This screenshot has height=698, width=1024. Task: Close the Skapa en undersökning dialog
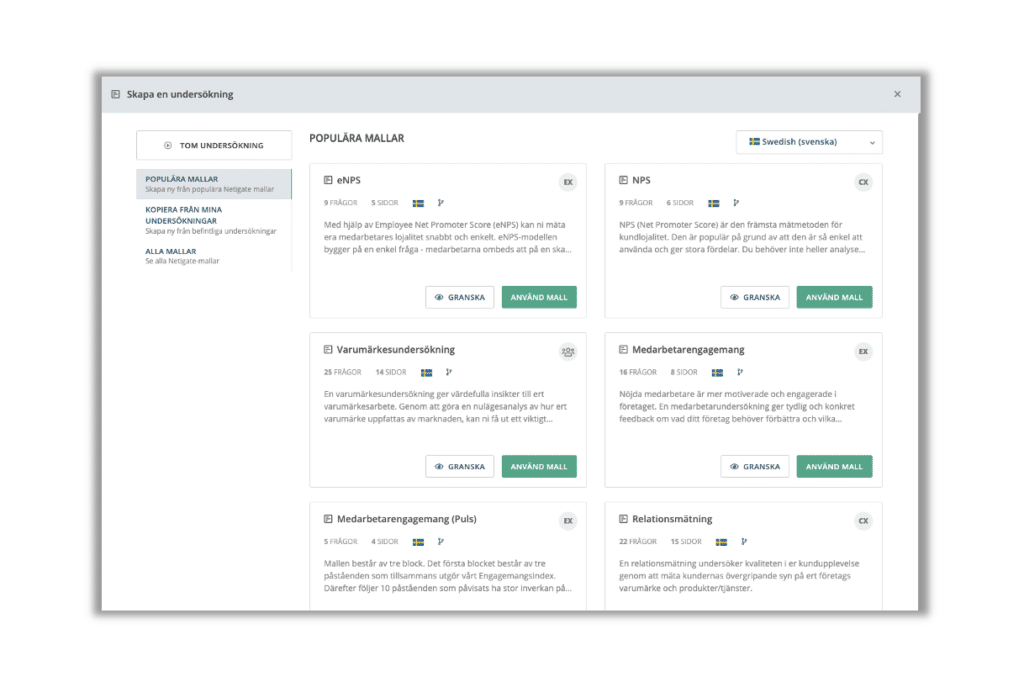897,94
